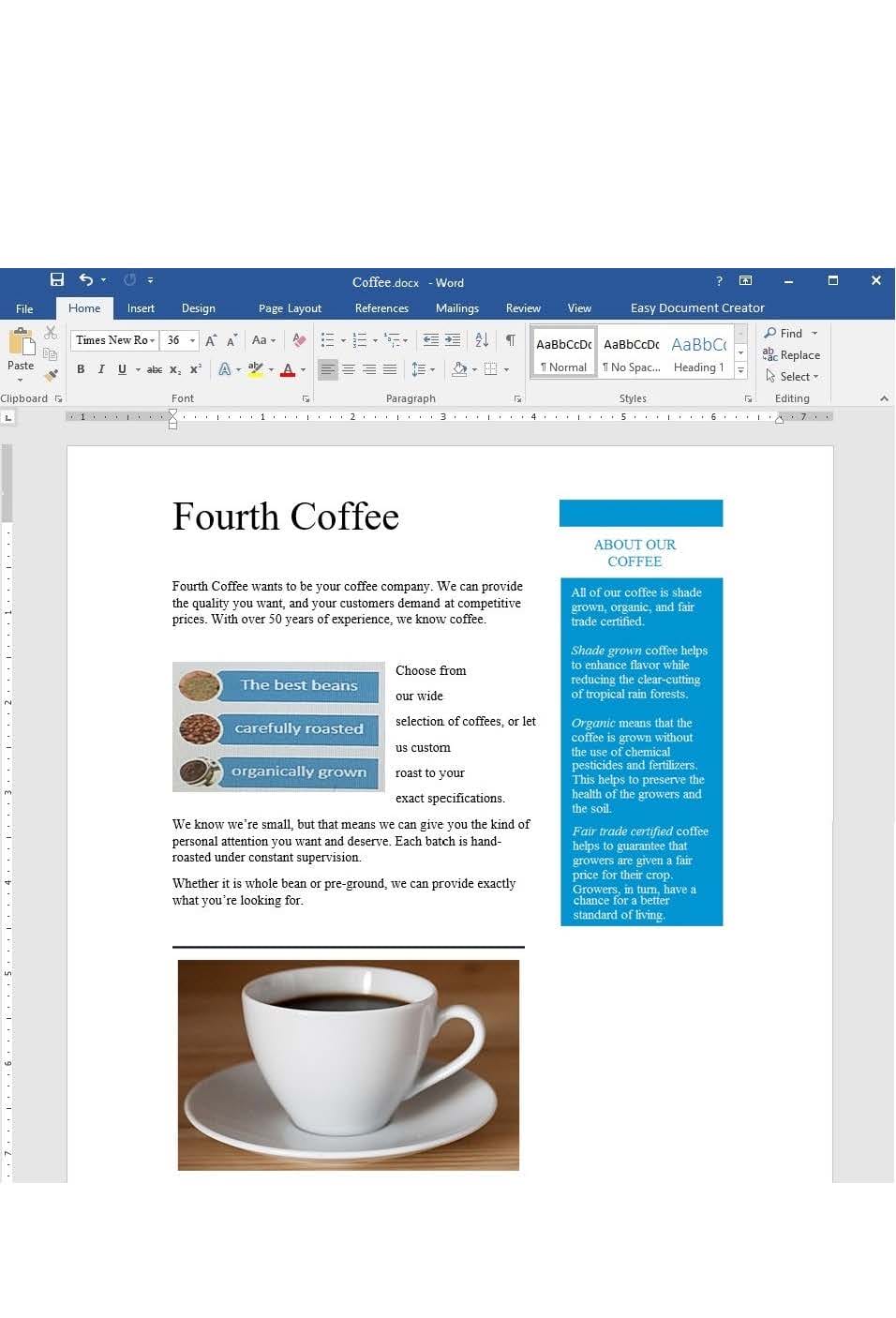Click the Sort A-Z icon
The image size is (896, 1318).
coord(482,340)
